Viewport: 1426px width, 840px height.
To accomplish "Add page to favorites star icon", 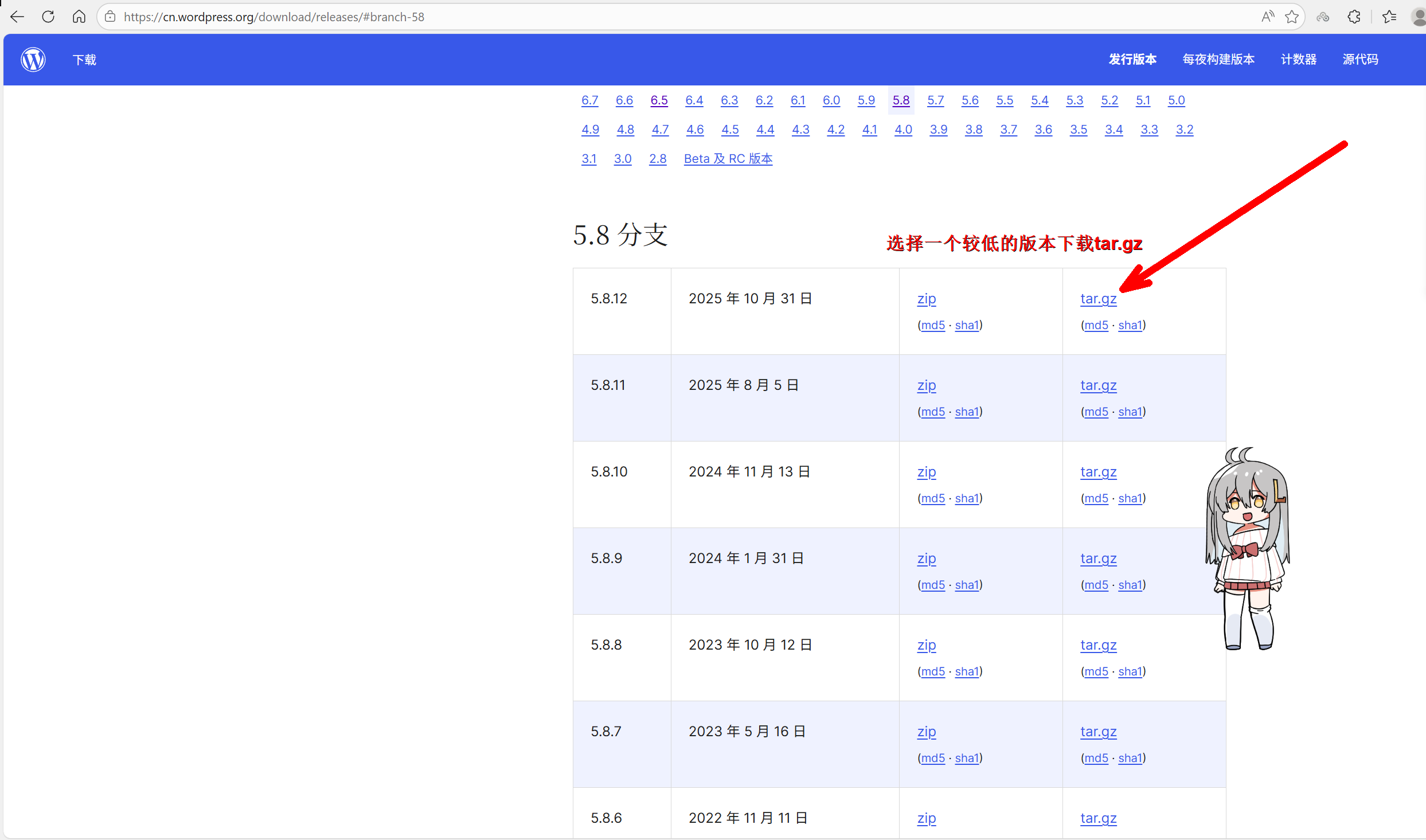I will tap(1292, 17).
